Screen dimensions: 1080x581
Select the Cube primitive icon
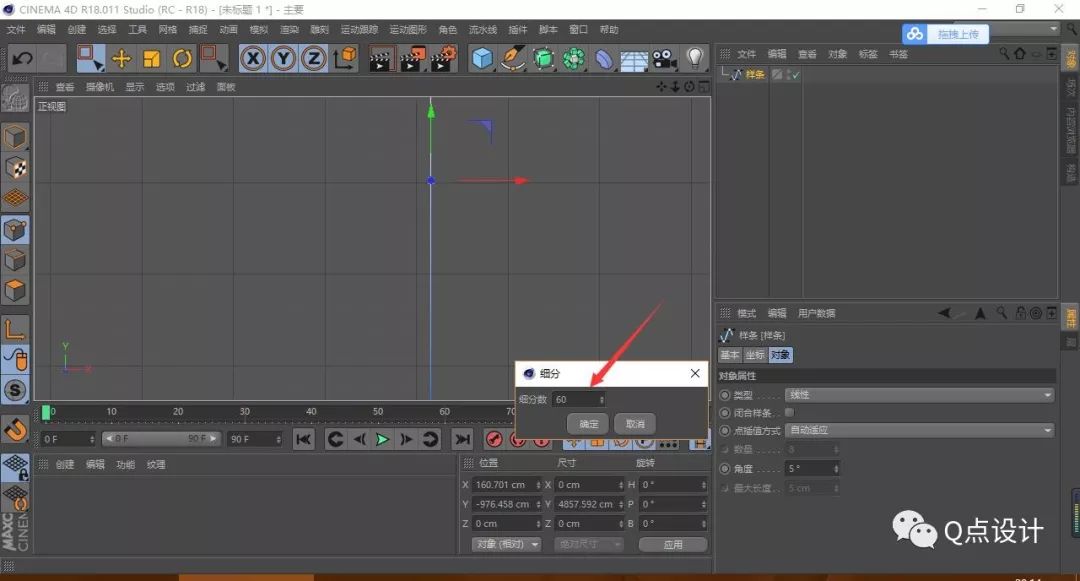pyautogui.click(x=481, y=58)
